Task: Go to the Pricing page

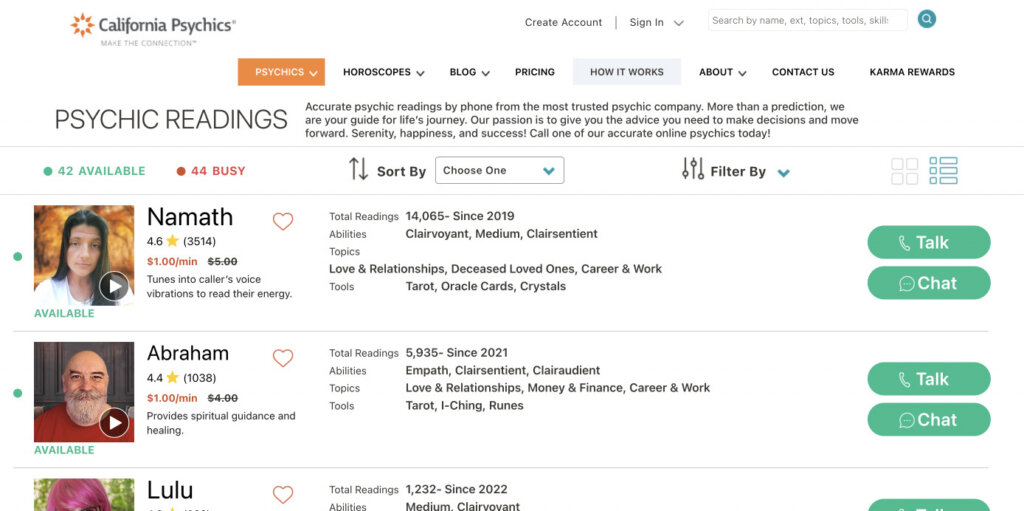Action: click(535, 72)
